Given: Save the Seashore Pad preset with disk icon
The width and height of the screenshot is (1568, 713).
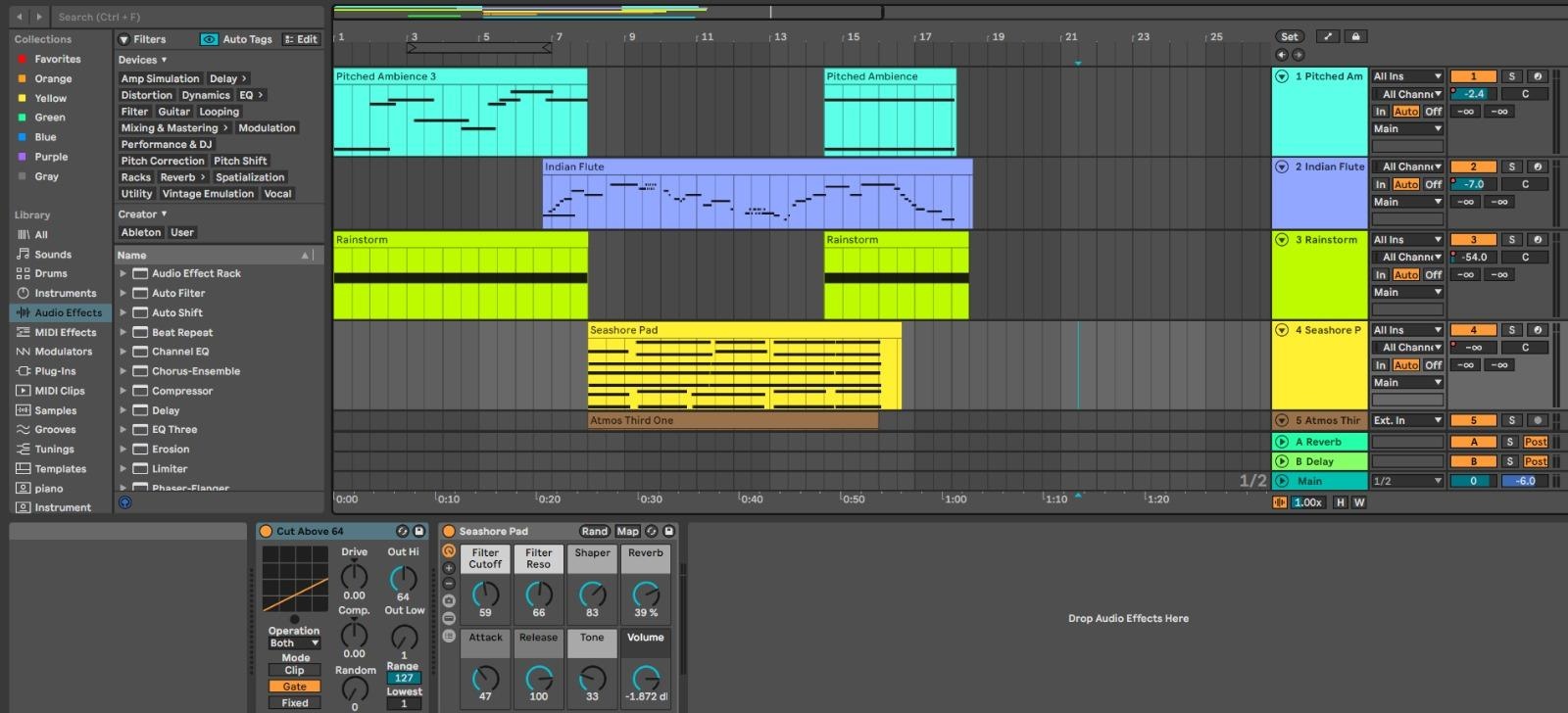Looking at the screenshot, I should coord(669,531).
